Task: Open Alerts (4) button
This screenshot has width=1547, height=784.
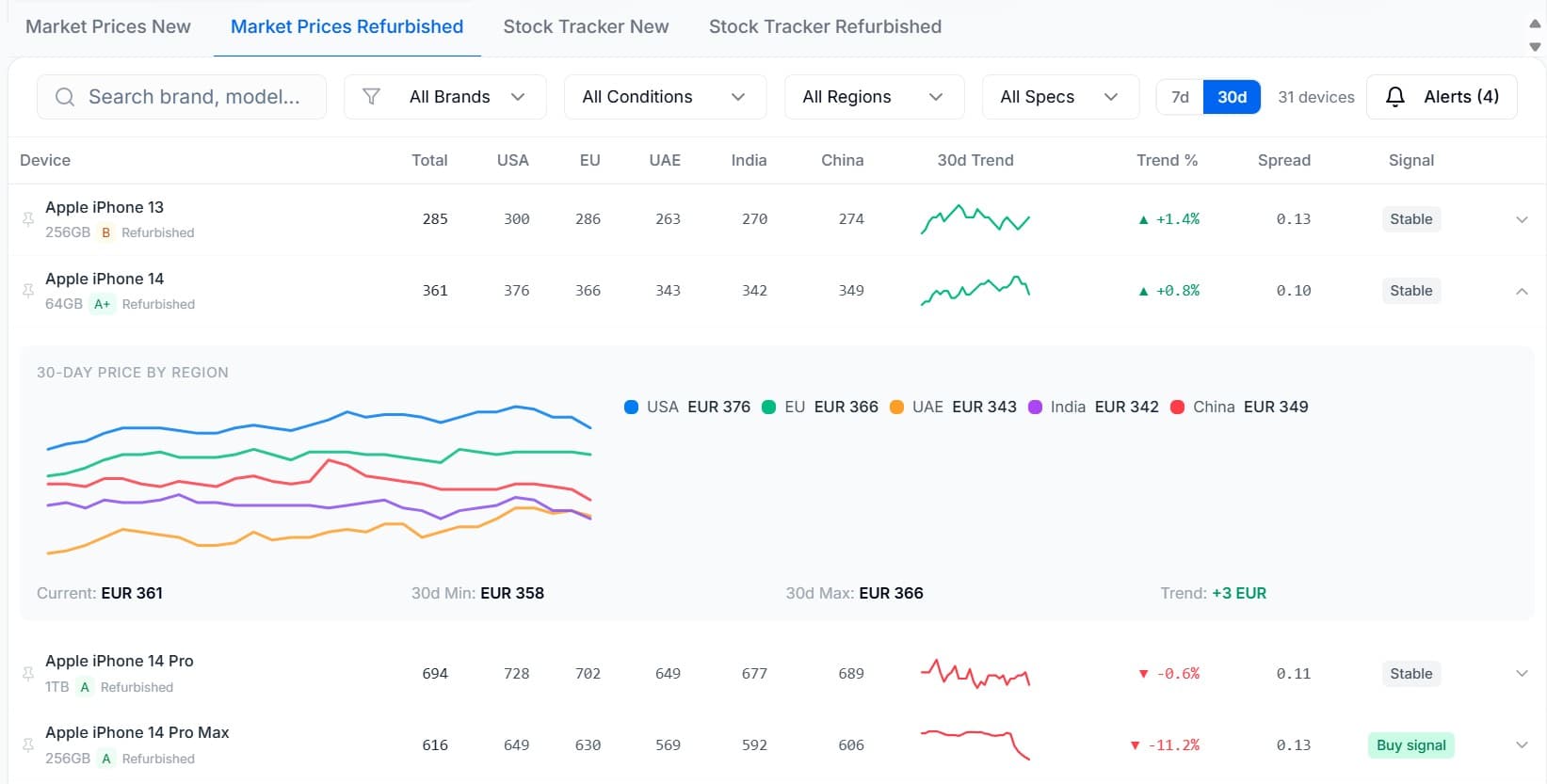Action: pyautogui.click(x=1442, y=97)
